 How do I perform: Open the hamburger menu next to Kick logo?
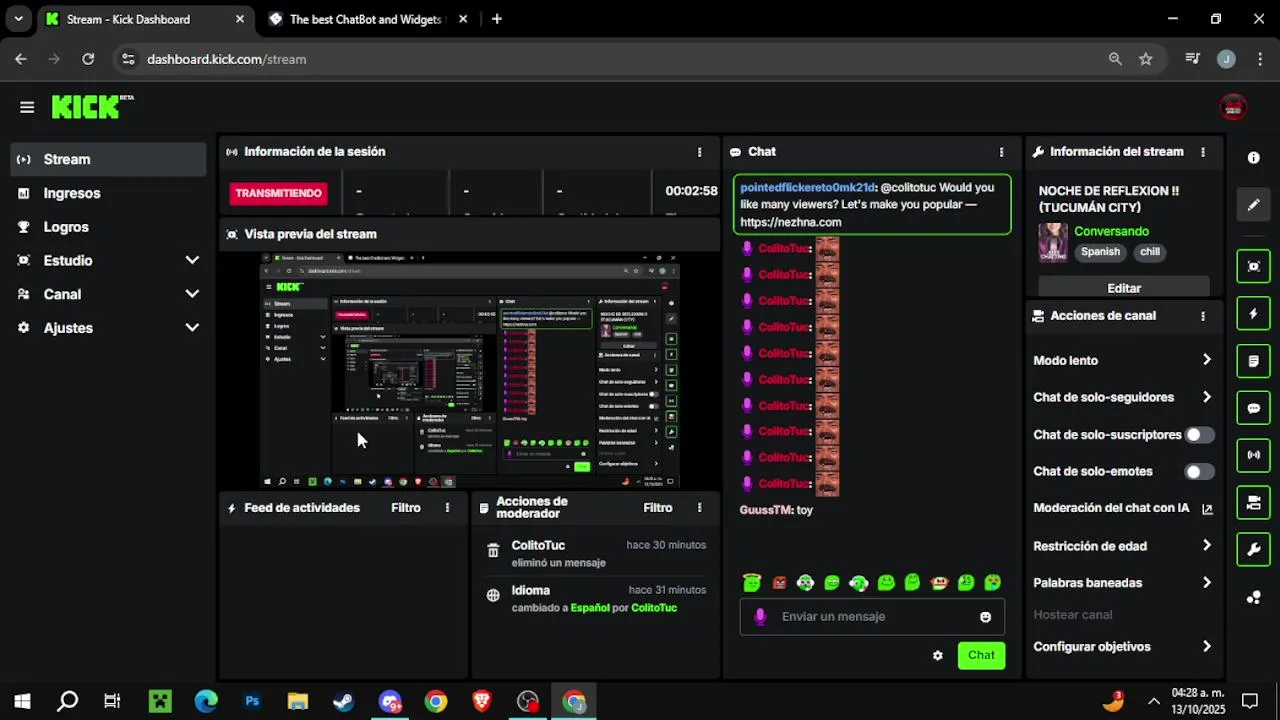[27, 107]
